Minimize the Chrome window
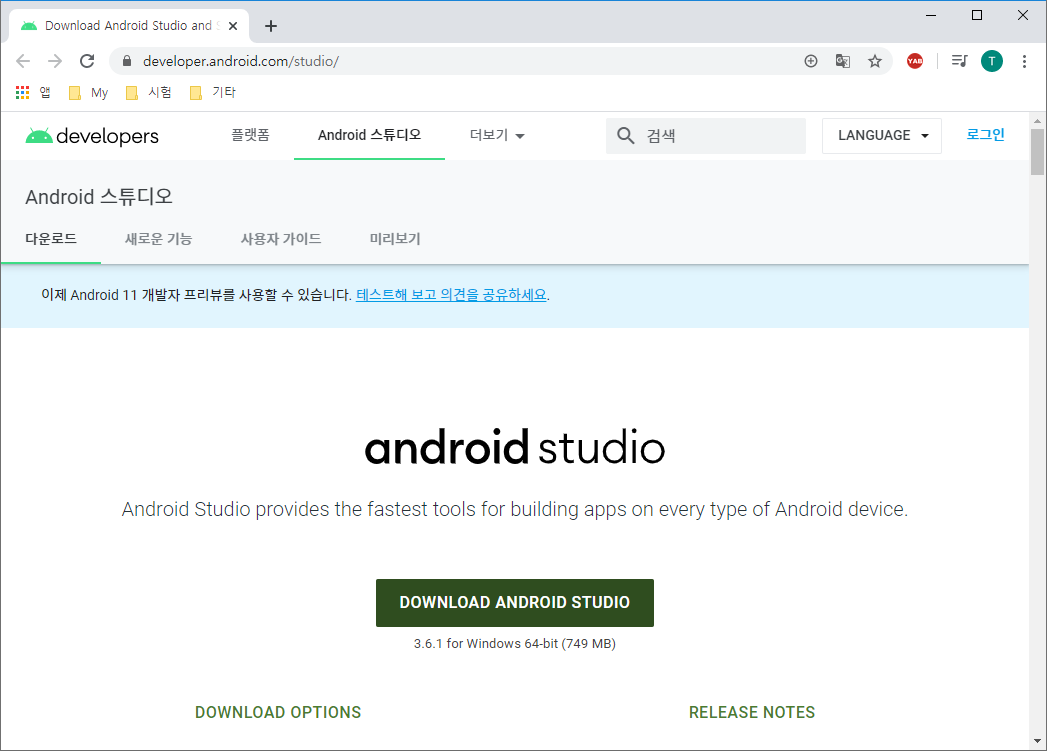 pos(931,15)
